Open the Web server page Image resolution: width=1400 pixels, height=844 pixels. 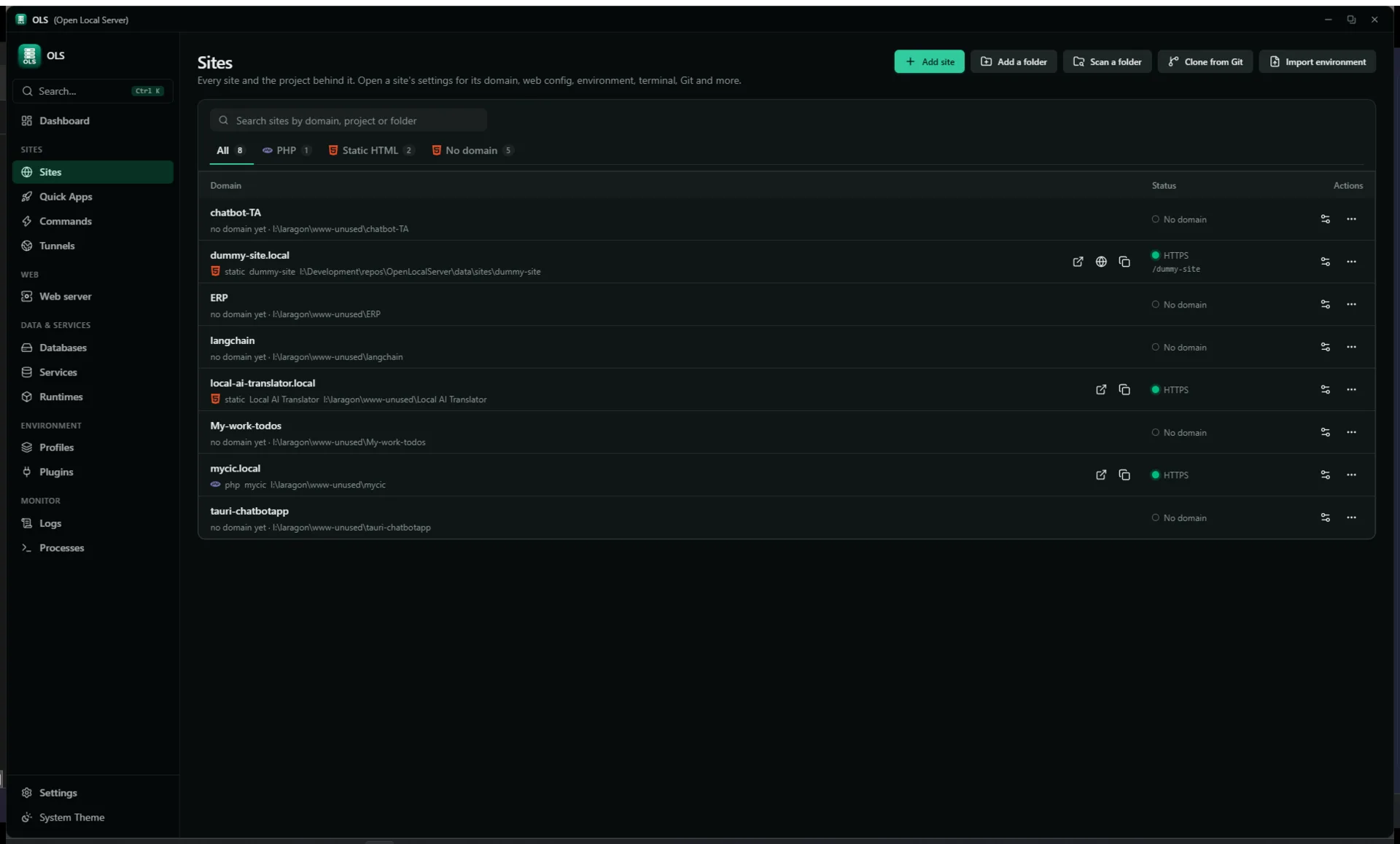click(93, 297)
